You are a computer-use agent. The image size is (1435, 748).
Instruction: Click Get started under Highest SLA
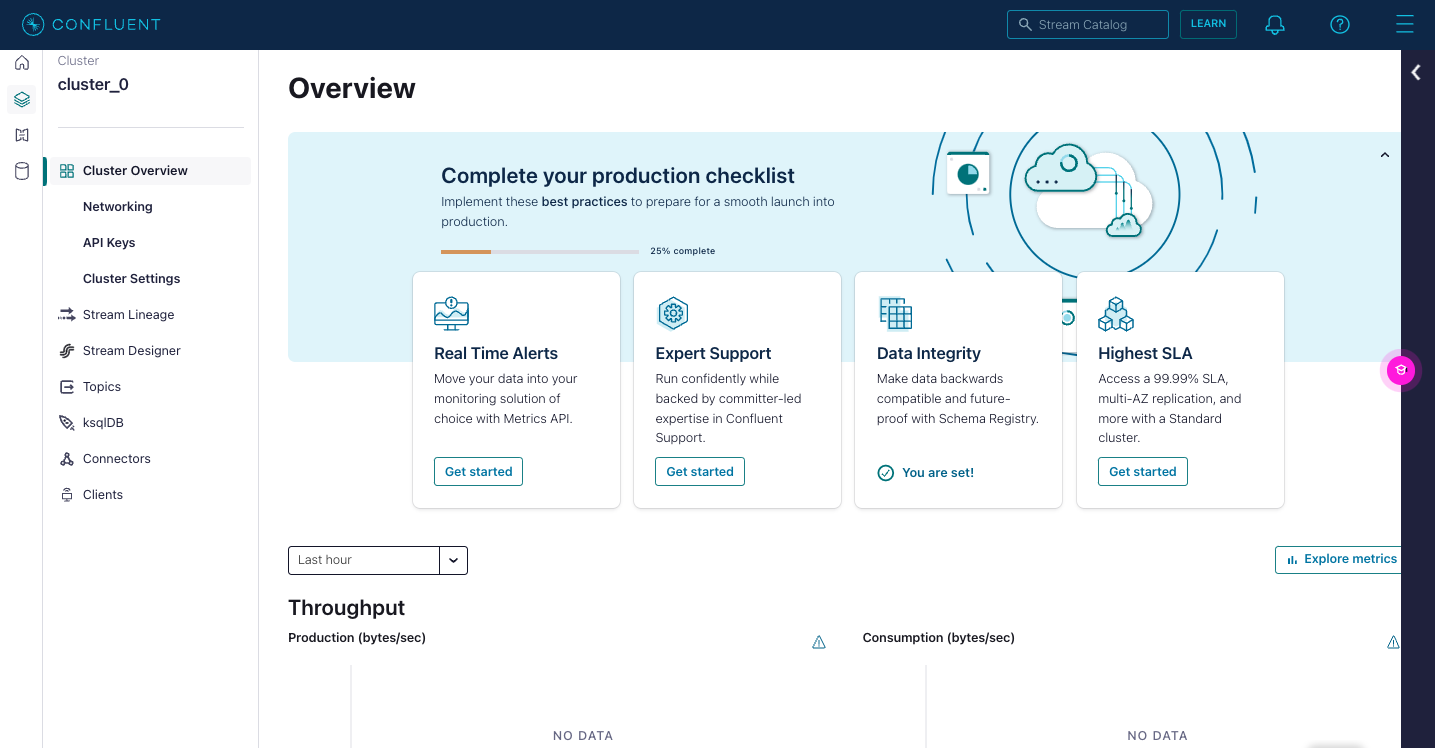coord(1143,472)
